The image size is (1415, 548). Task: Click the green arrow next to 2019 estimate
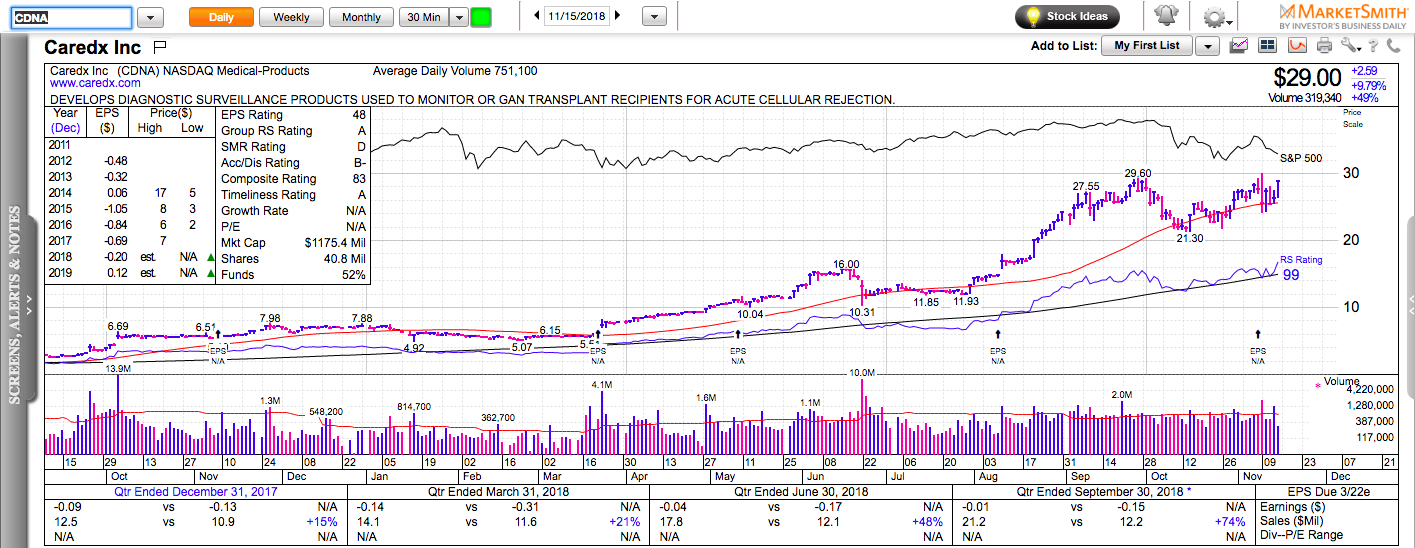coord(210,274)
